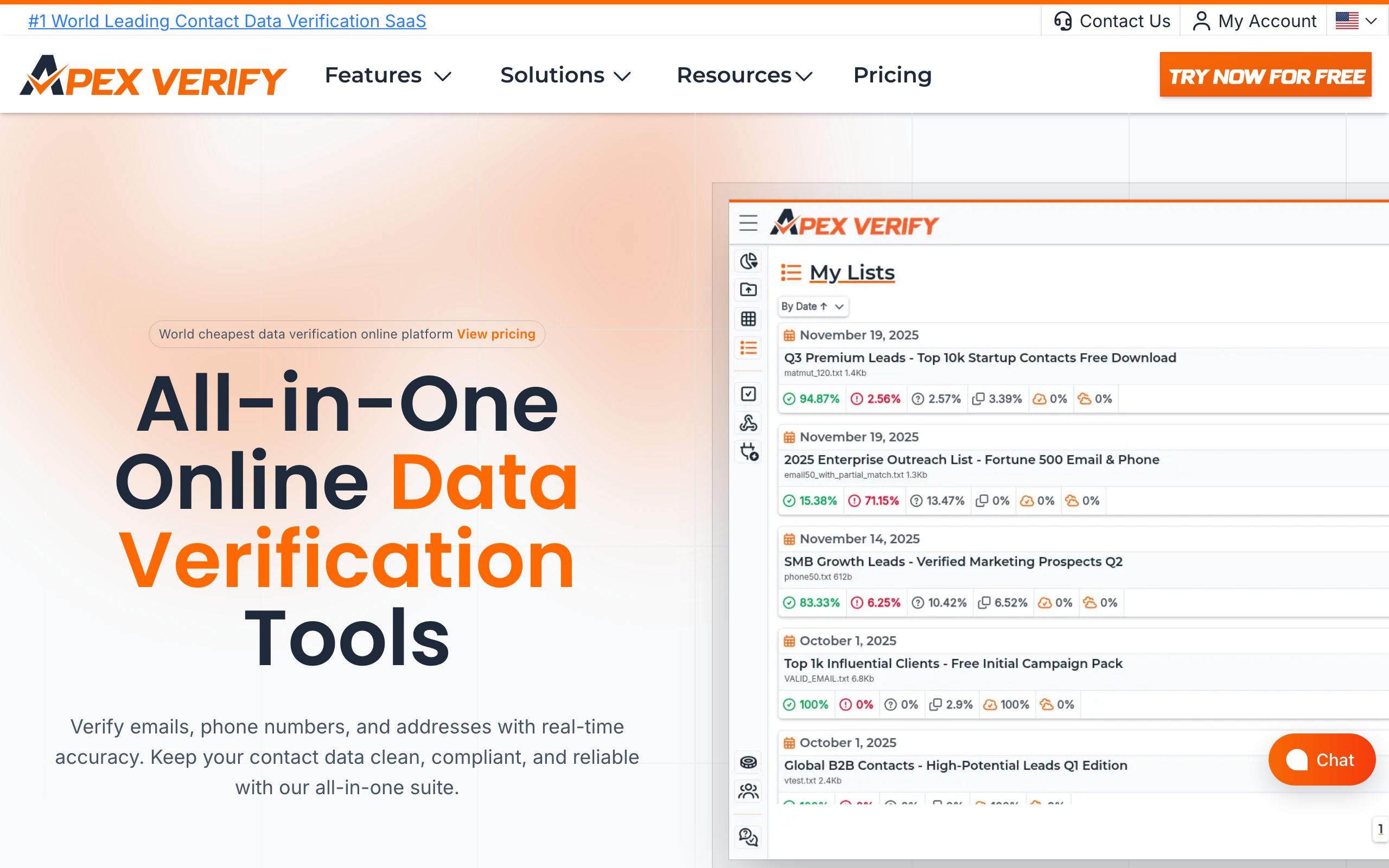This screenshot has height=868, width=1389.
Task: Select the table grid sidebar icon
Action: 748,318
